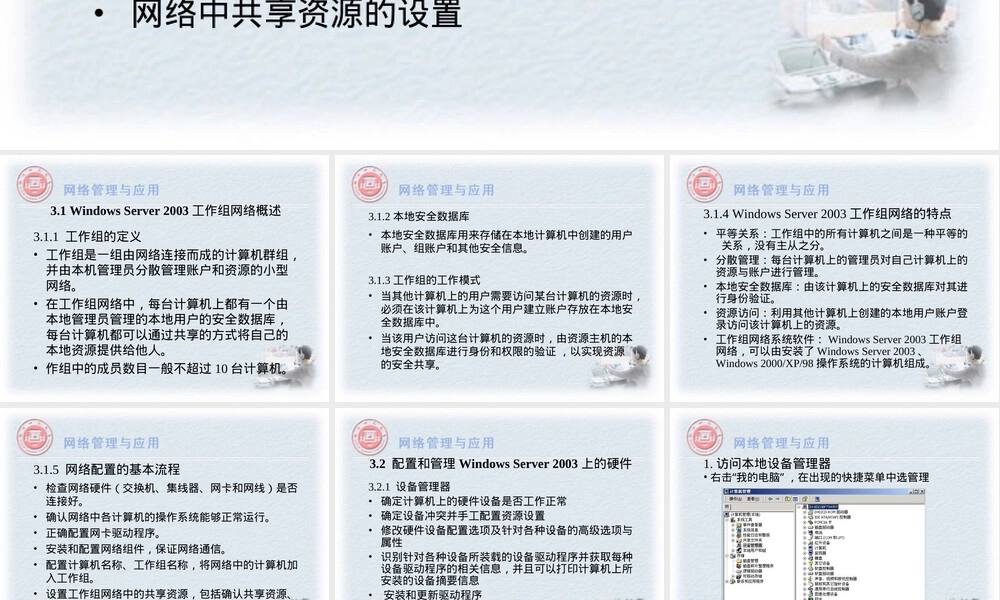1000x600 pixels.
Task: Click the bullet beginning "平等关系"
Action: 841,240
